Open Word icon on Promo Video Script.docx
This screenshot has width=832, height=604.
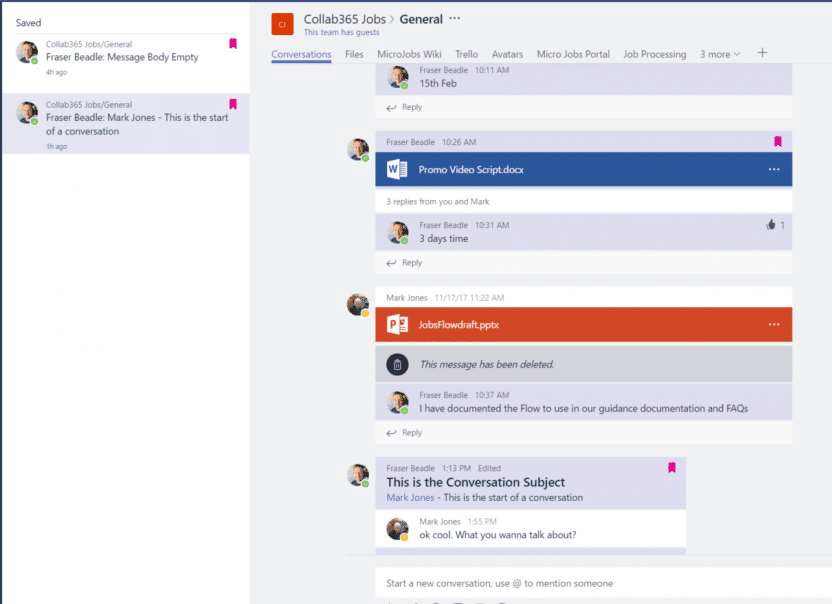[397, 169]
